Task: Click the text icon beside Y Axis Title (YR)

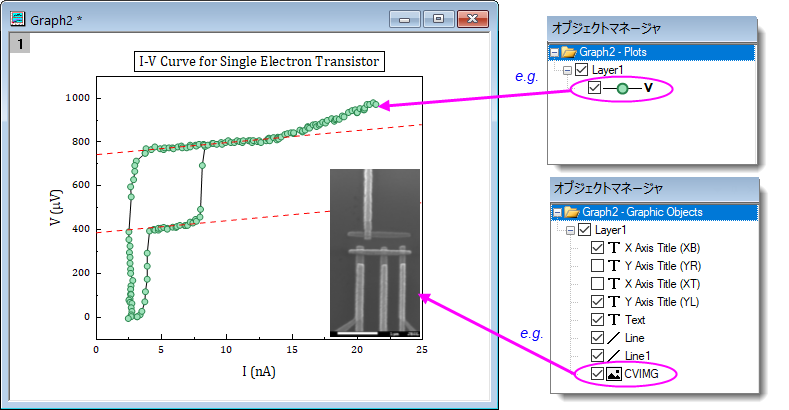Action: tap(613, 266)
